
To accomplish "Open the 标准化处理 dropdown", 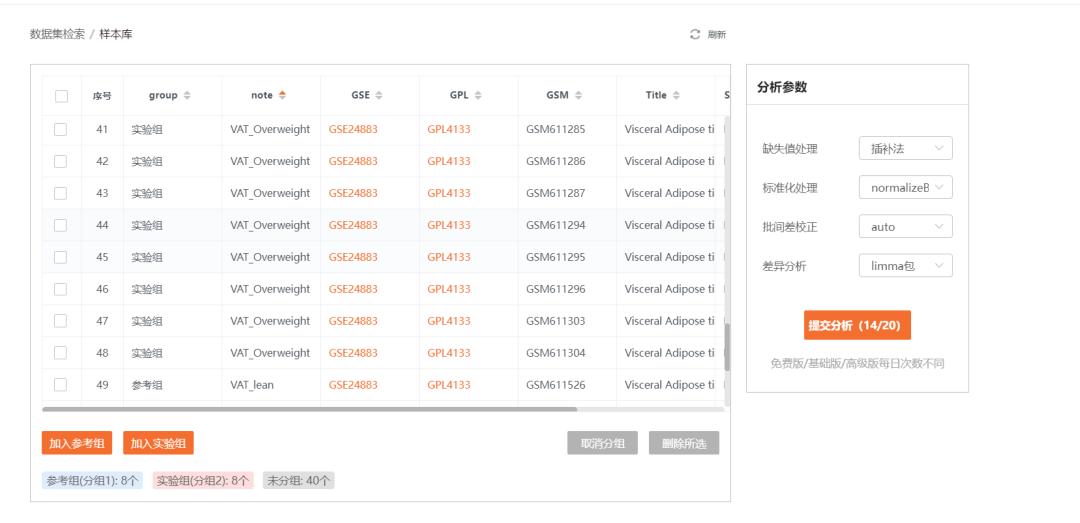I will (x=906, y=187).
